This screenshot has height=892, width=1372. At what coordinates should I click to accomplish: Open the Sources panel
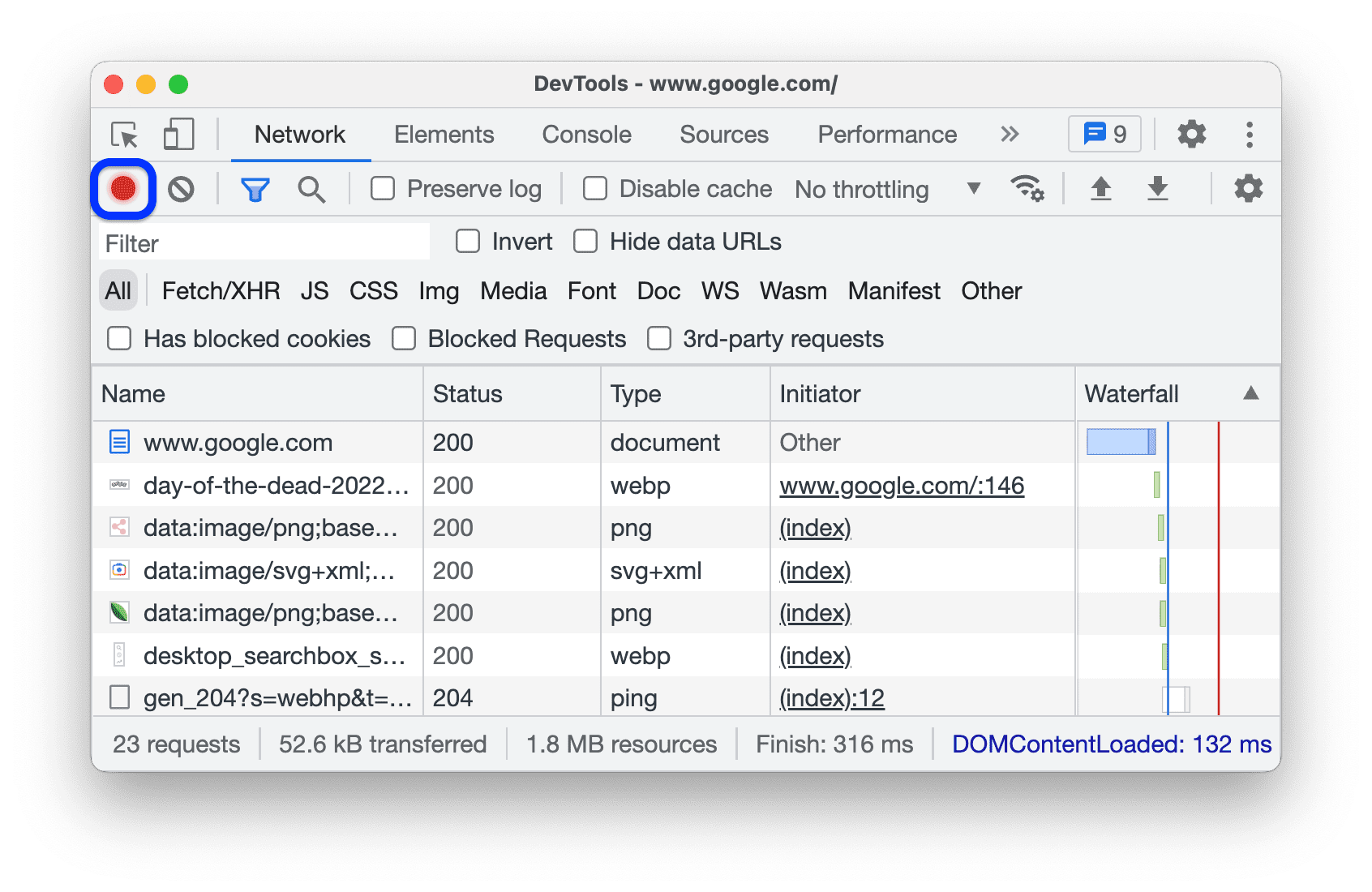point(723,135)
